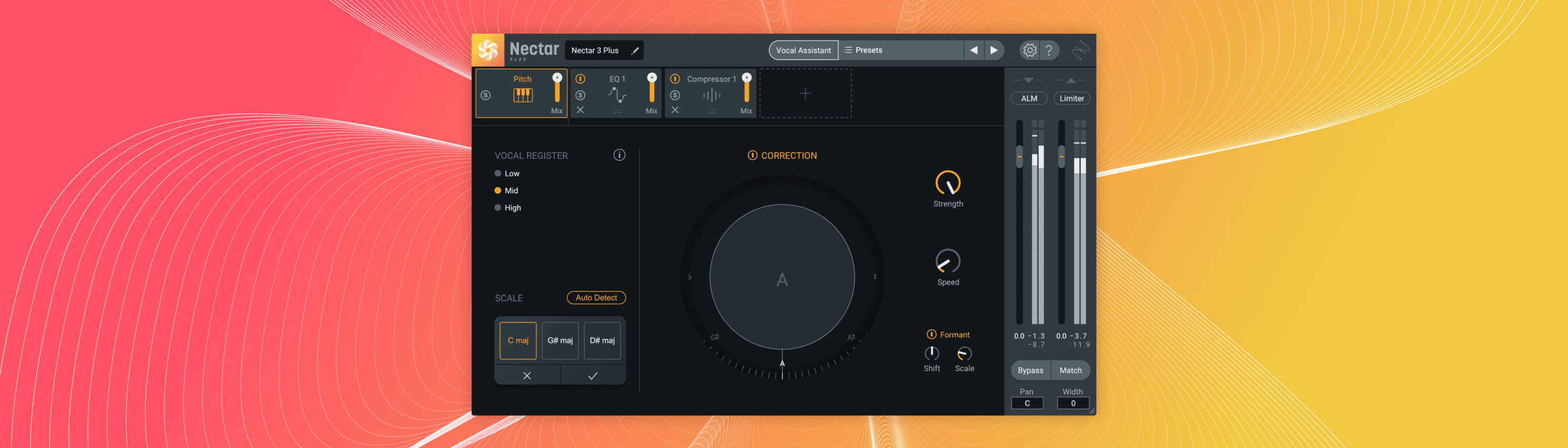Viewport: 1568px width, 448px height.
Task: Select Low vocal register
Action: 507,173
